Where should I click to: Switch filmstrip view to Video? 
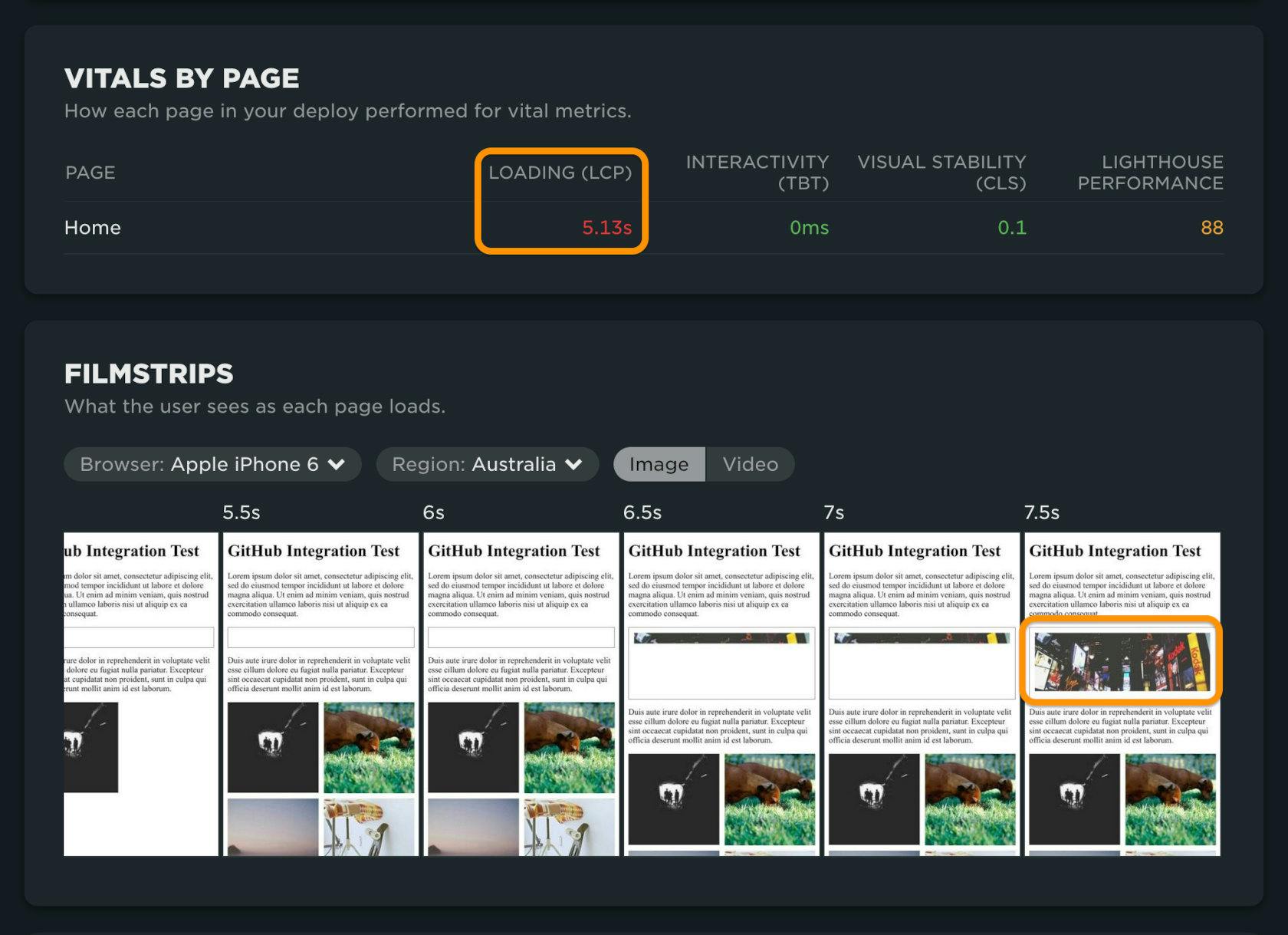pyautogui.click(x=750, y=464)
